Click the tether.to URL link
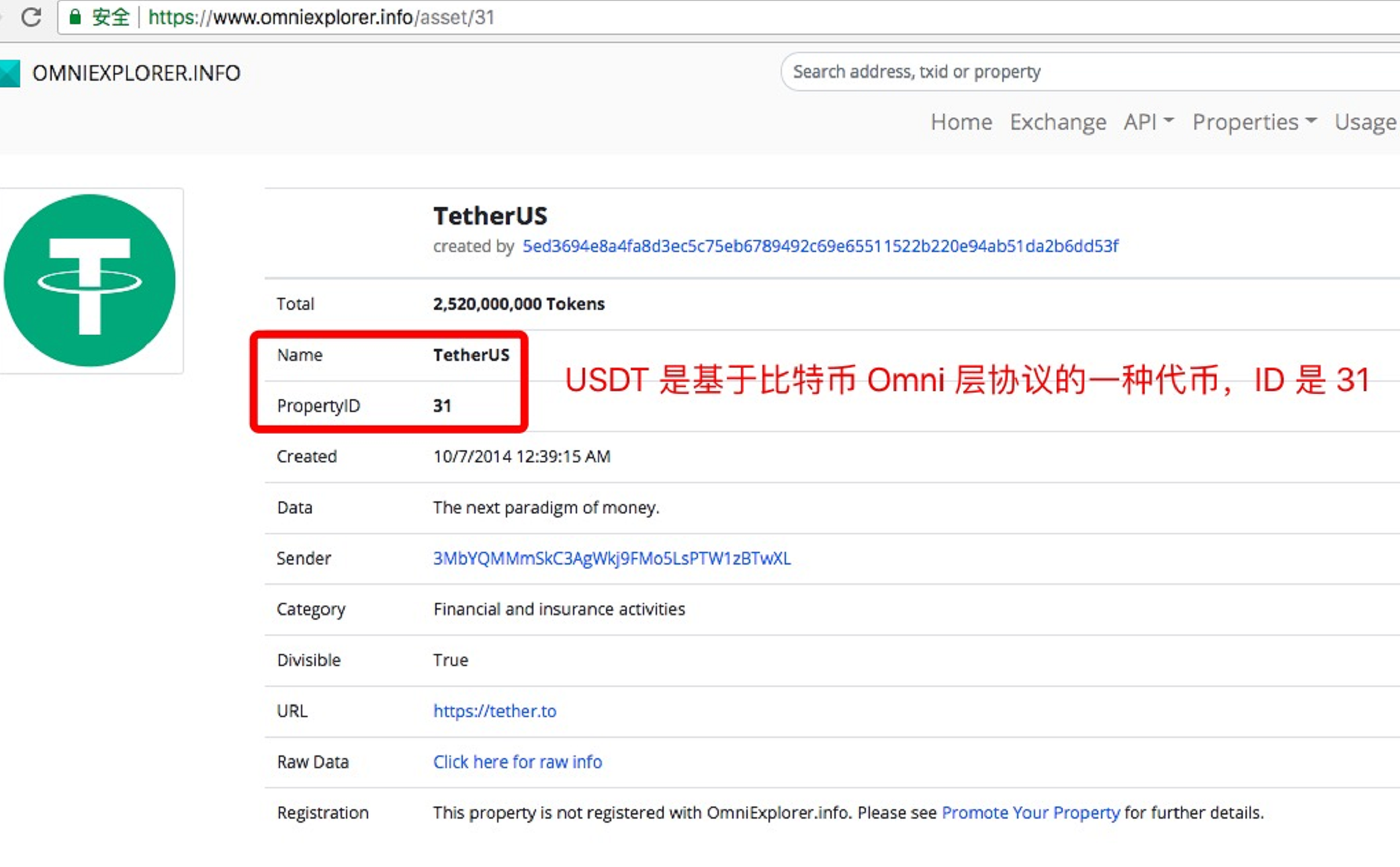This screenshot has height=867, width=1400. tap(495, 711)
